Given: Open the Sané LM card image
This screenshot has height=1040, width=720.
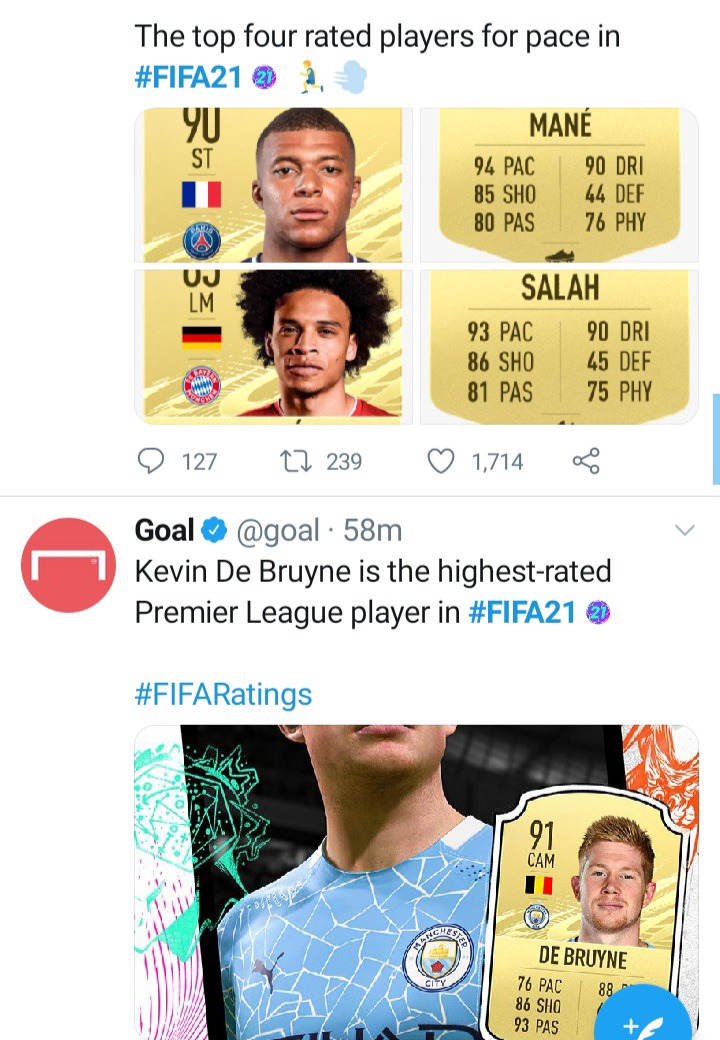Looking at the screenshot, I should coord(273,345).
